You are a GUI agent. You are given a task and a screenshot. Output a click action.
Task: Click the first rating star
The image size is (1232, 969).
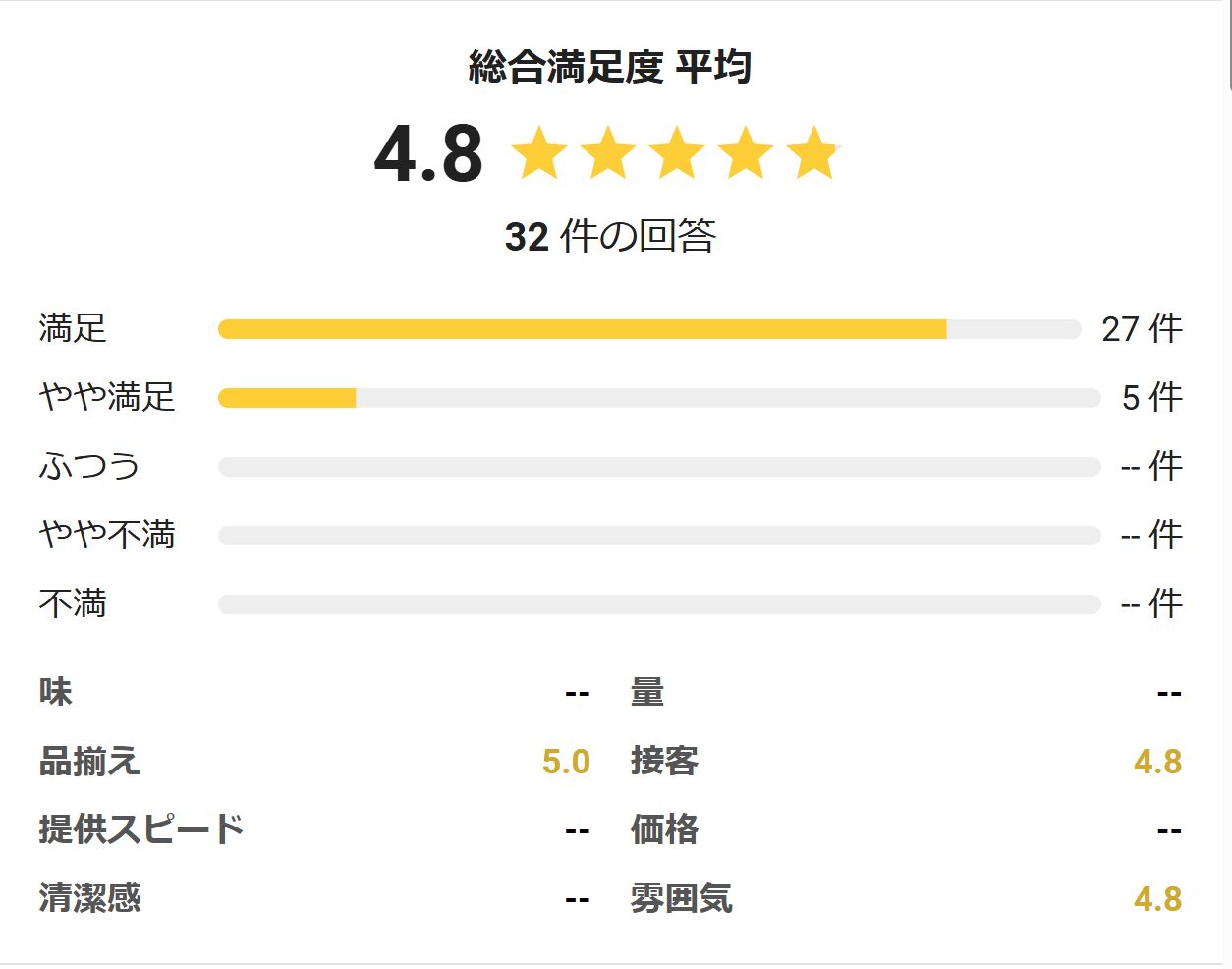point(539,152)
